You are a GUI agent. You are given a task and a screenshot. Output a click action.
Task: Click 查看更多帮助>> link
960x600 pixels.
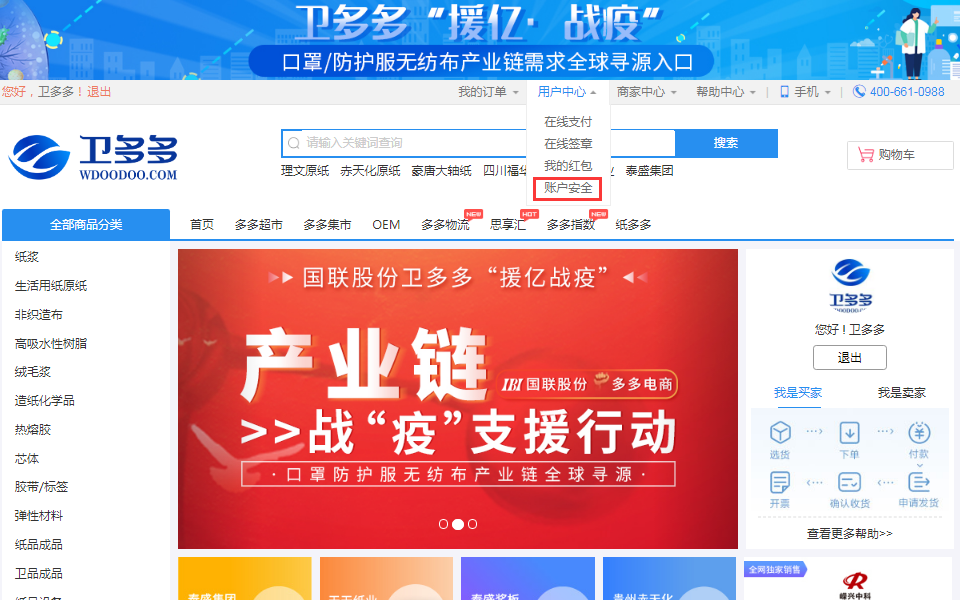point(850,534)
